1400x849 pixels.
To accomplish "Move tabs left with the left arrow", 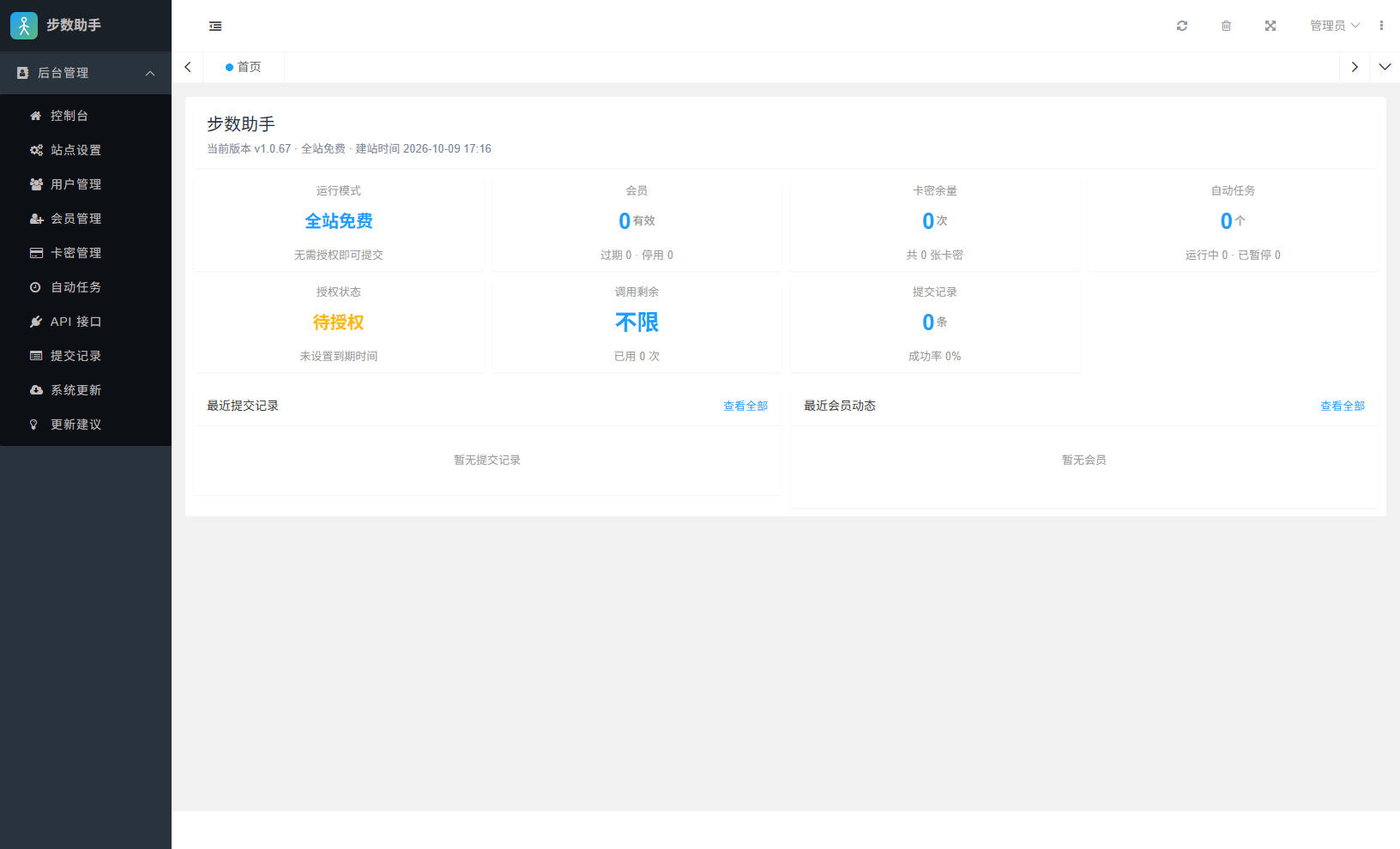I will [188, 67].
